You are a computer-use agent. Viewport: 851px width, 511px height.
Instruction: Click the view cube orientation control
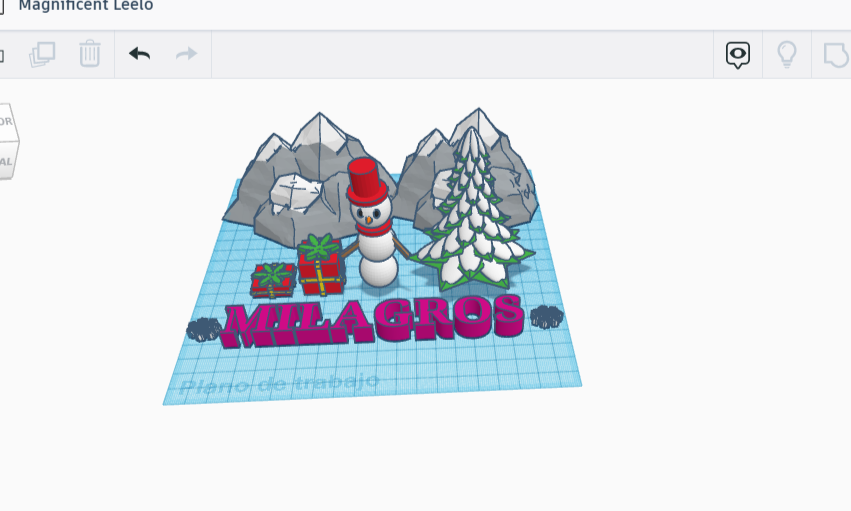click(8, 141)
